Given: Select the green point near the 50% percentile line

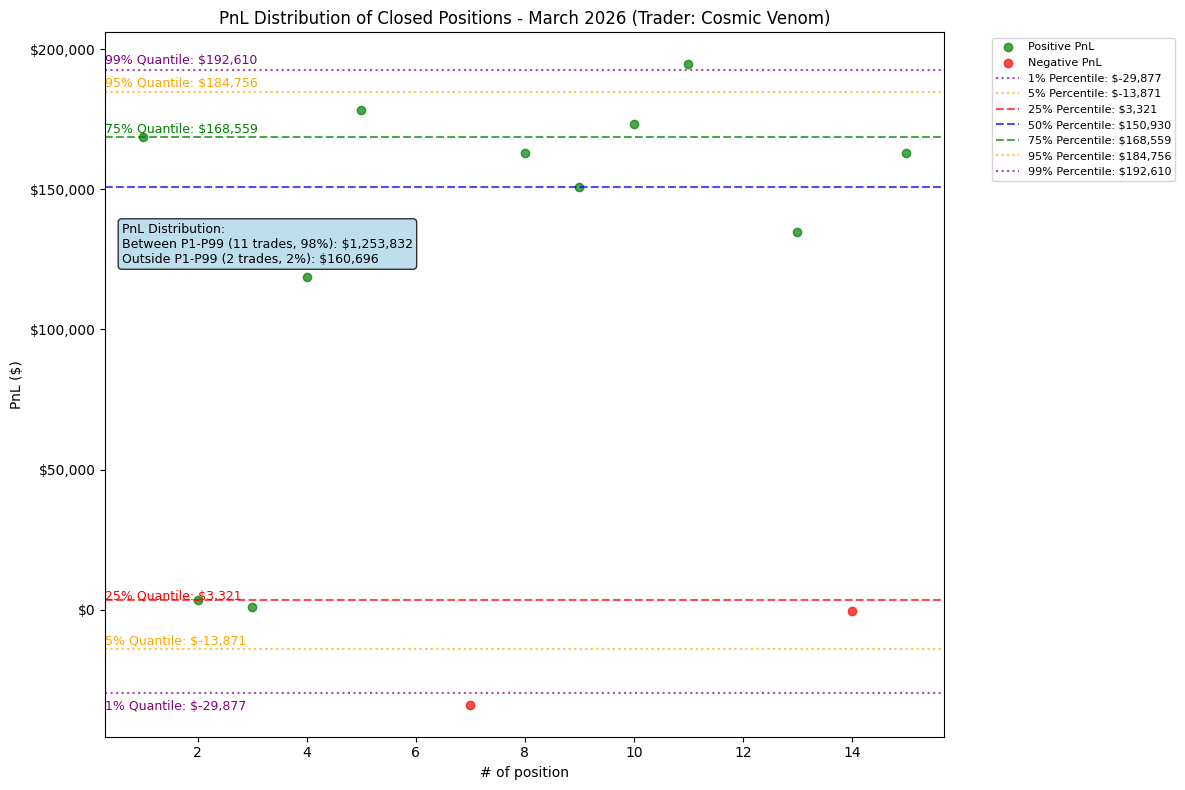Looking at the screenshot, I should click(579, 186).
